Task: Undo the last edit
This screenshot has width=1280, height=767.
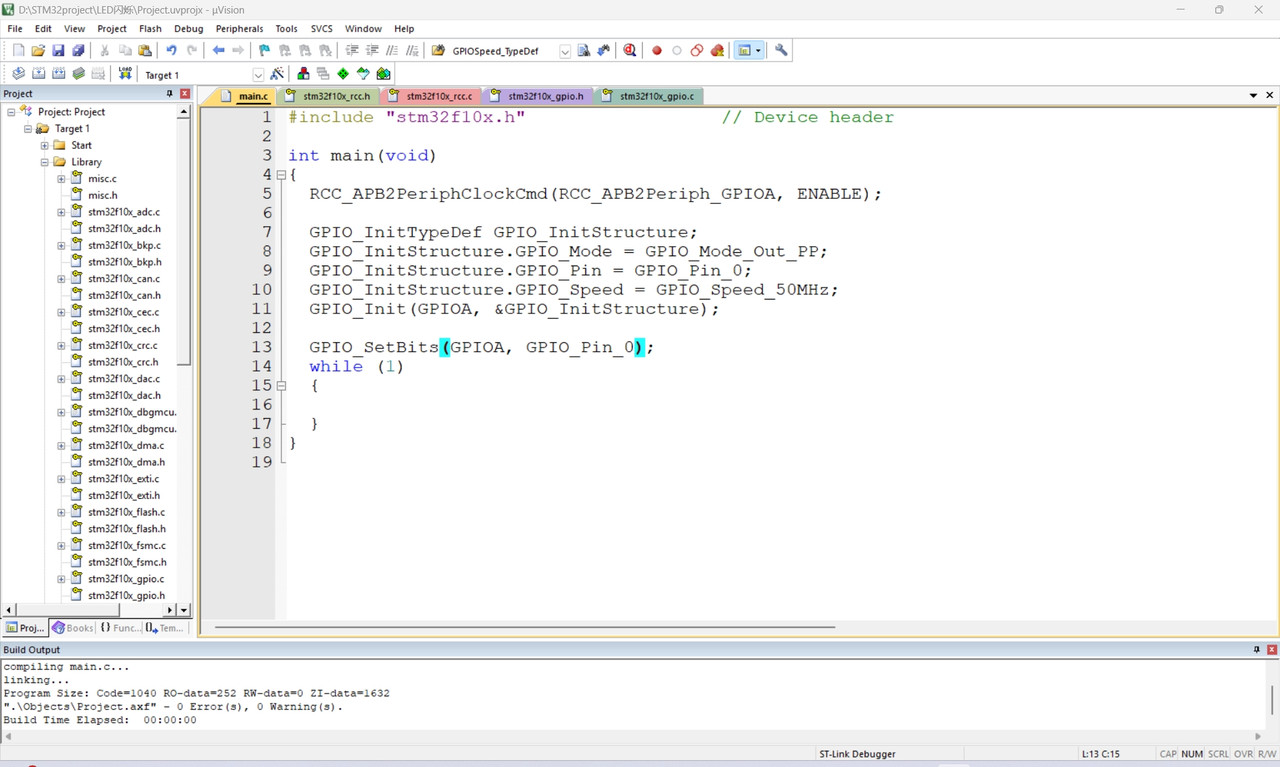Action: (171, 50)
